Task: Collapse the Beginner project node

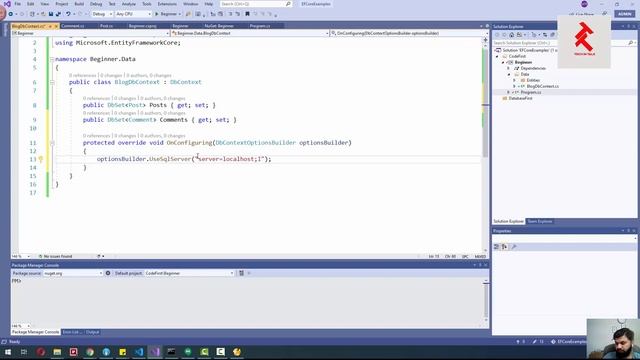Action: tap(503, 62)
